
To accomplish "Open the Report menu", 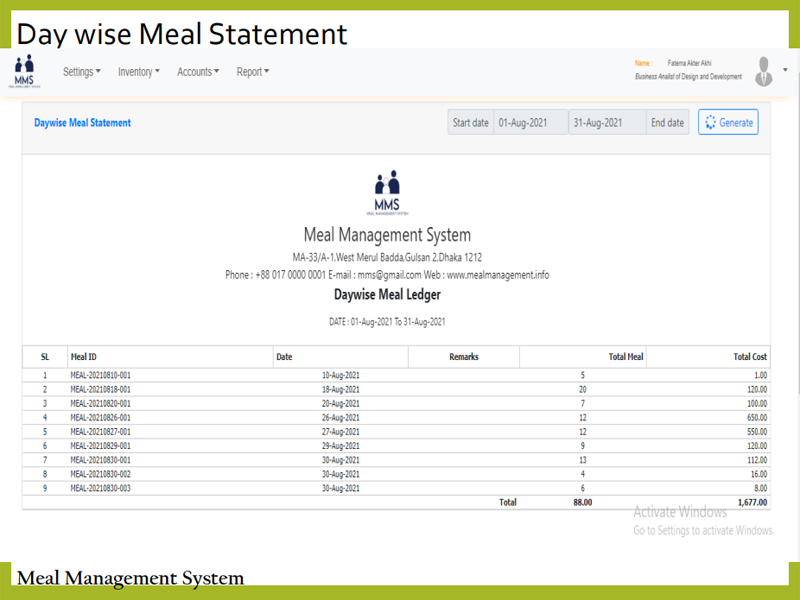I will (252, 72).
